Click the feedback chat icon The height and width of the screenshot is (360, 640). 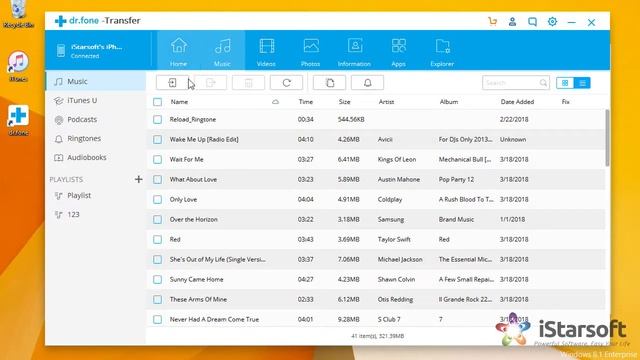coord(532,22)
